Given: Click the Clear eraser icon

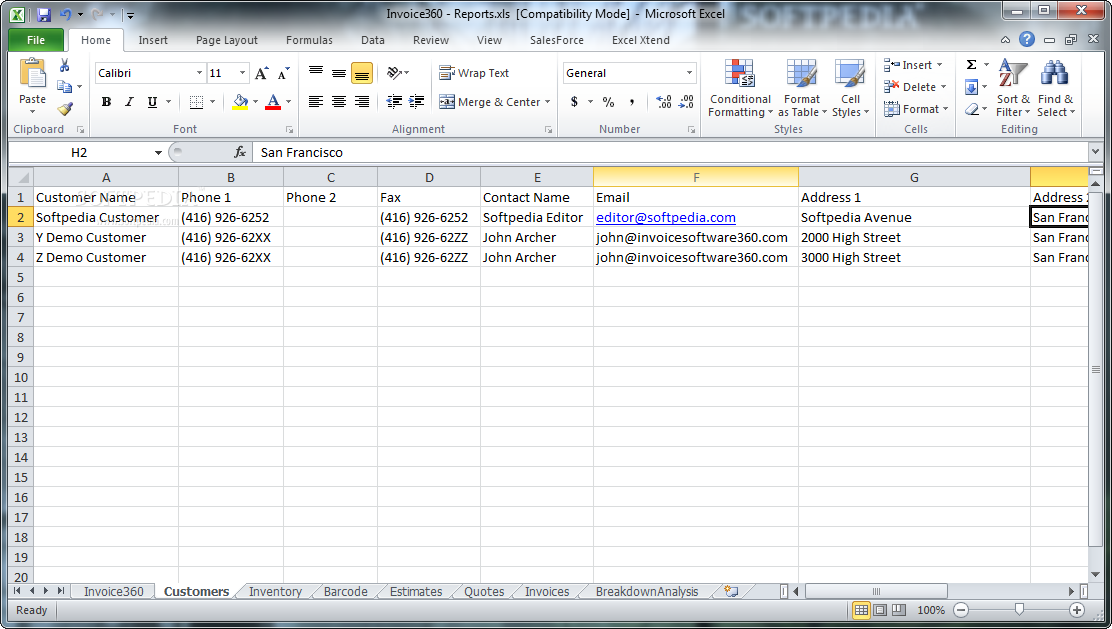Looking at the screenshot, I should (x=972, y=109).
